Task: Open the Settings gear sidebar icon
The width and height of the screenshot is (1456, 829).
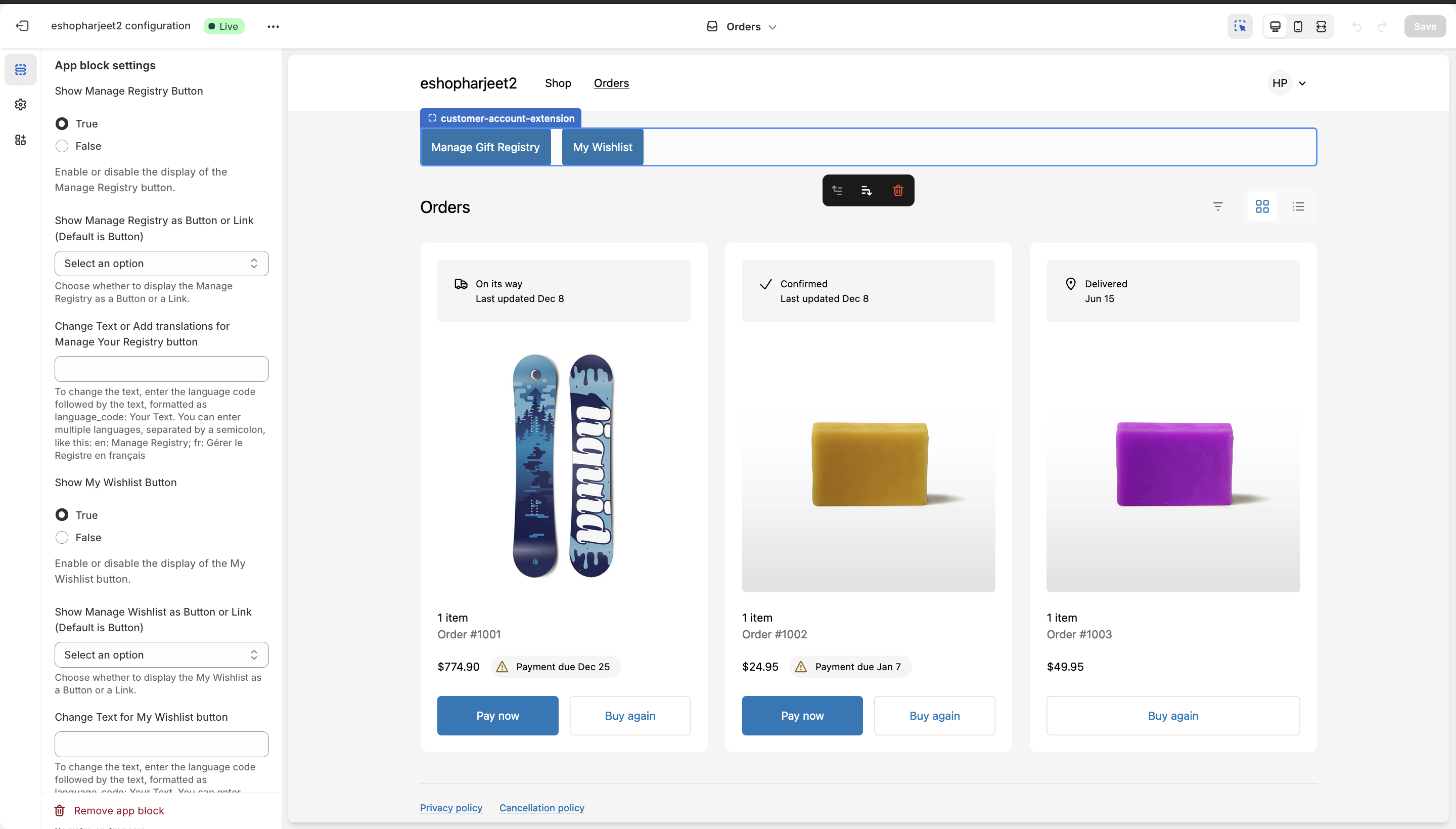Action: point(21,105)
